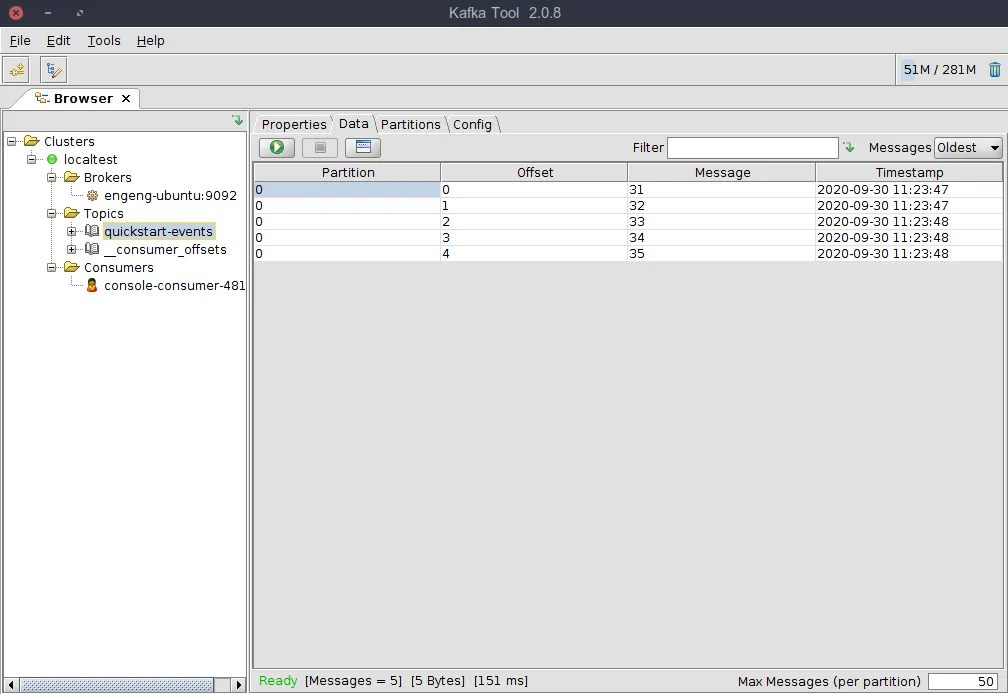Select the engeng-ubuntu:9092 broker node

coord(170,196)
